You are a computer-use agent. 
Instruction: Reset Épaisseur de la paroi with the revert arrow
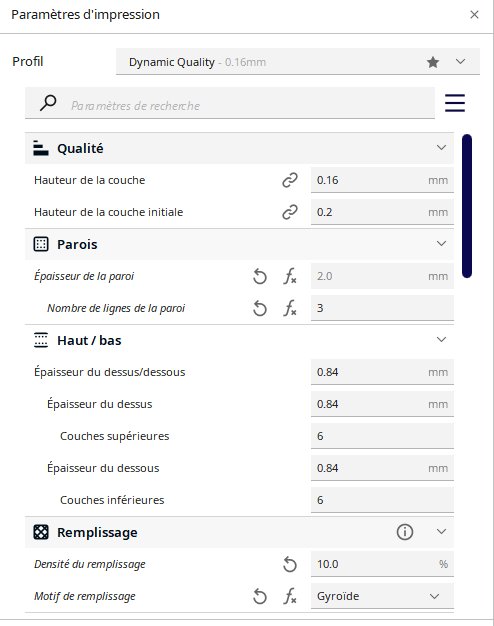(x=260, y=276)
